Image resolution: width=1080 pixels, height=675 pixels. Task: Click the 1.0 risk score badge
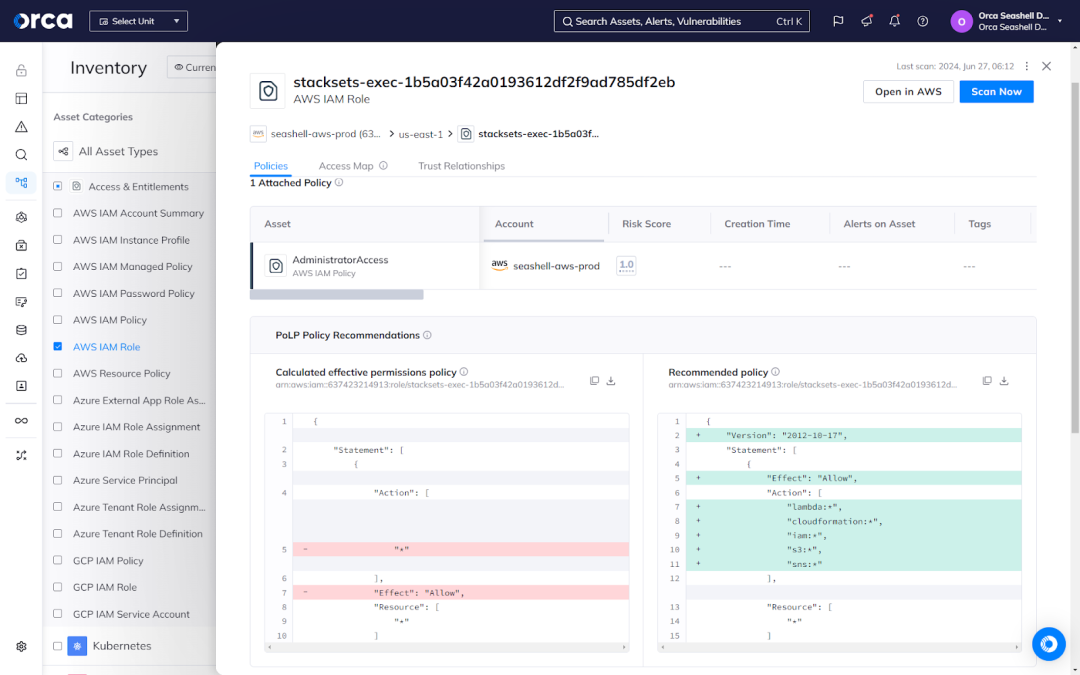(x=626, y=266)
